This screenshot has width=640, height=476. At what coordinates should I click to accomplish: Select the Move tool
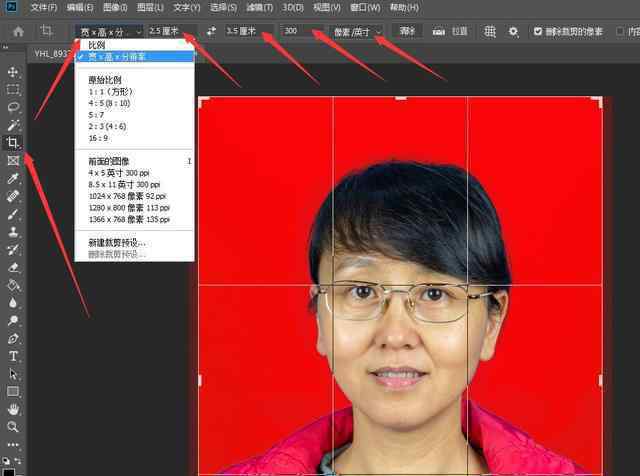click(x=13, y=72)
